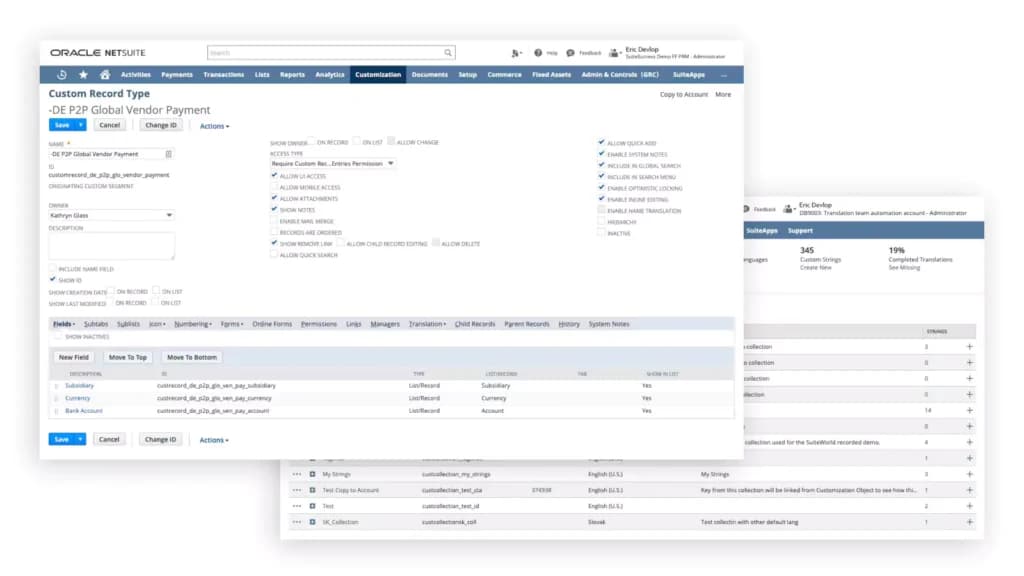
Task: Expand the Save button arrow at top
Action: (x=80, y=125)
